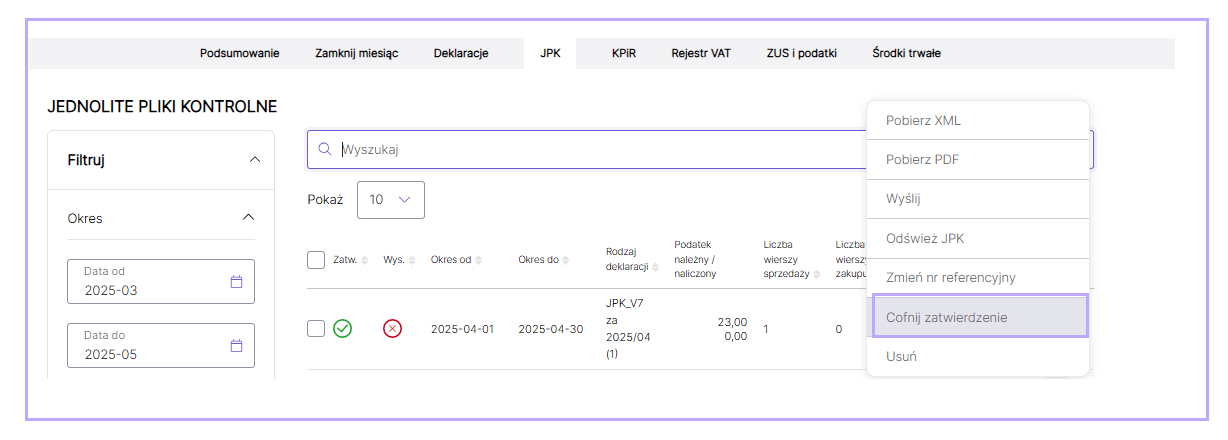Open the Podsumowanie tab
Screen dimensions: 1228x440
tap(239, 53)
